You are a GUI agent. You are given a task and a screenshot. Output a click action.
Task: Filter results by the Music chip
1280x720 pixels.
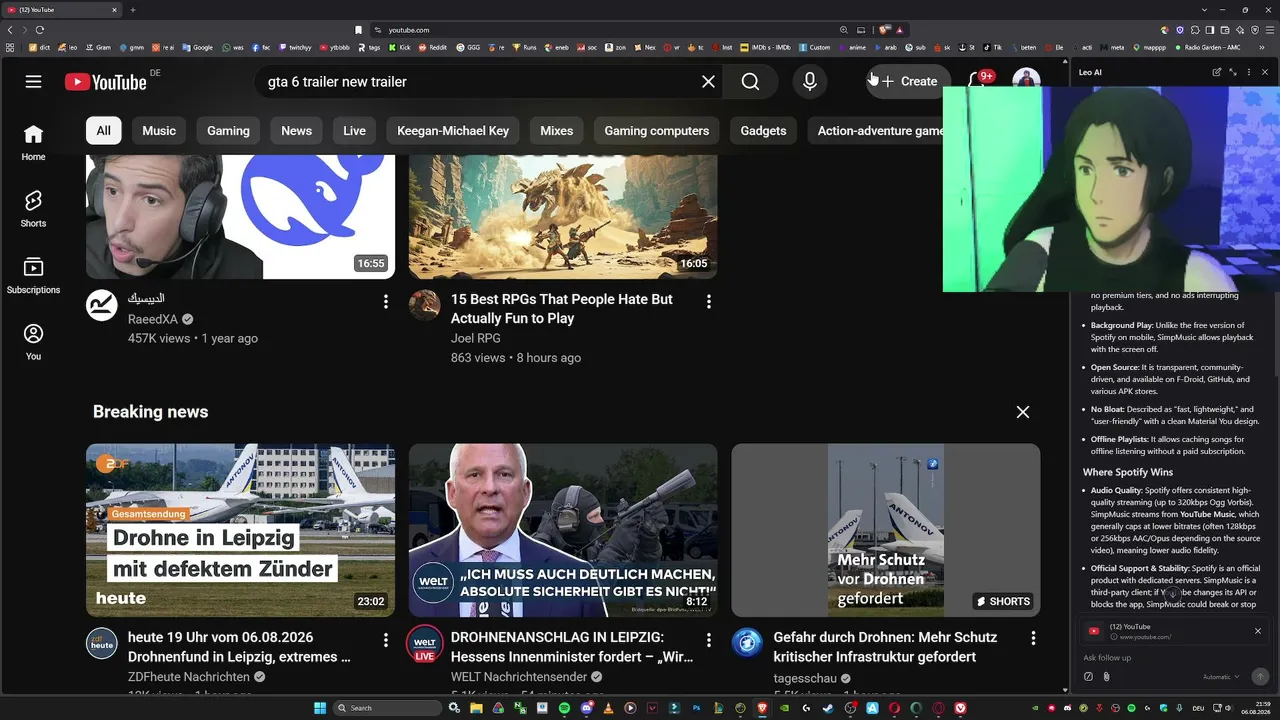click(x=159, y=131)
